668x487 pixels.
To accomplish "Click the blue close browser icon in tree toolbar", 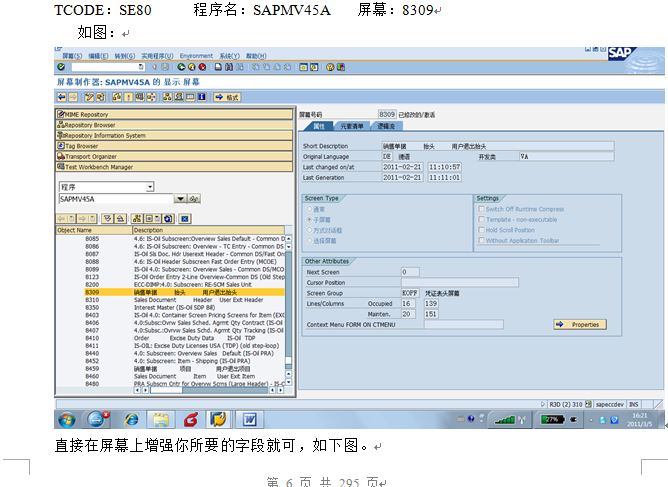I will (184, 219).
